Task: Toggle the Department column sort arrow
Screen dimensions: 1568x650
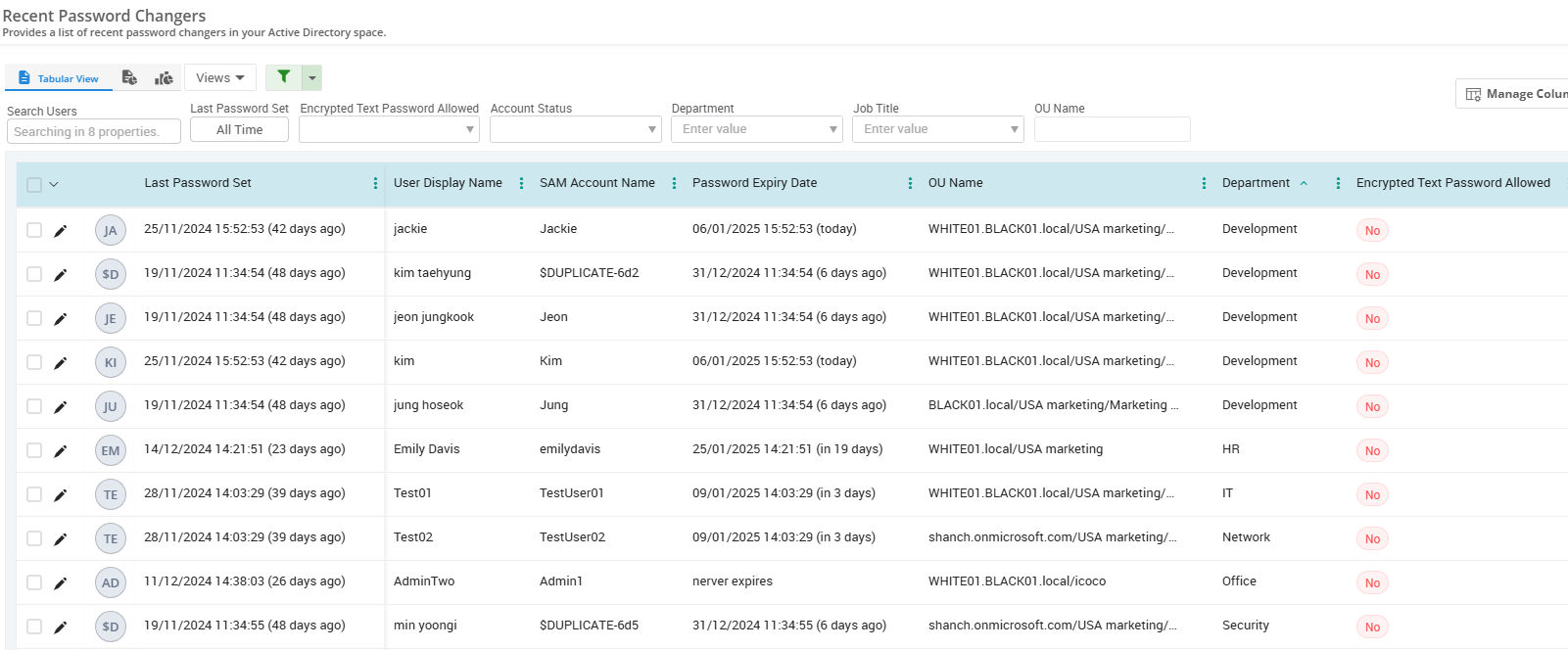Action: 1304,183
